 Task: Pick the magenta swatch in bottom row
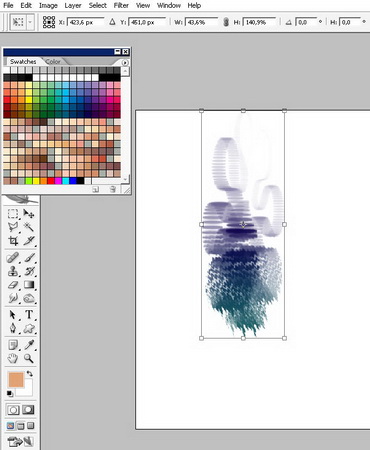[58, 181]
